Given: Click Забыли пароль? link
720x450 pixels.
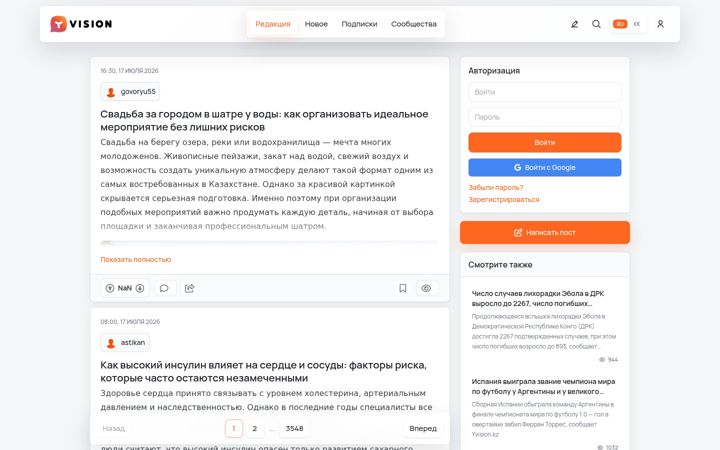Looking at the screenshot, I should (495, 187).
